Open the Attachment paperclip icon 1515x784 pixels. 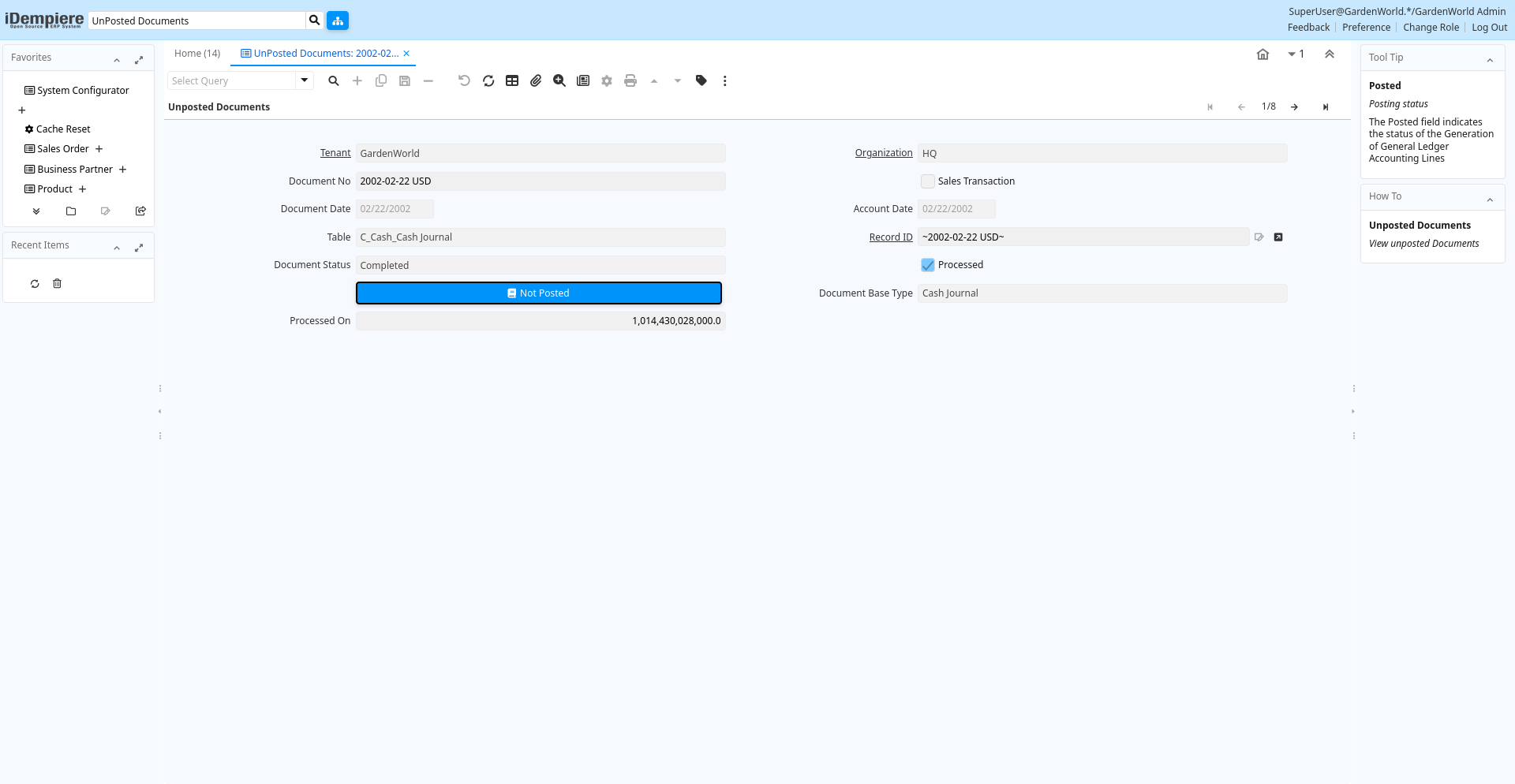(536, 80)
